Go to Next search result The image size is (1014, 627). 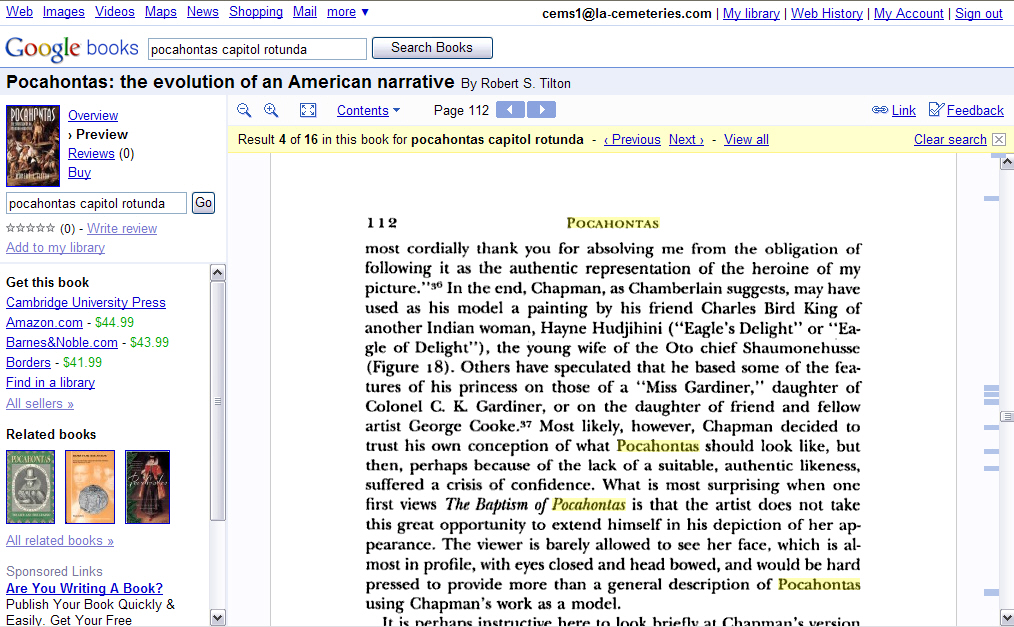(x=686, y=140)
